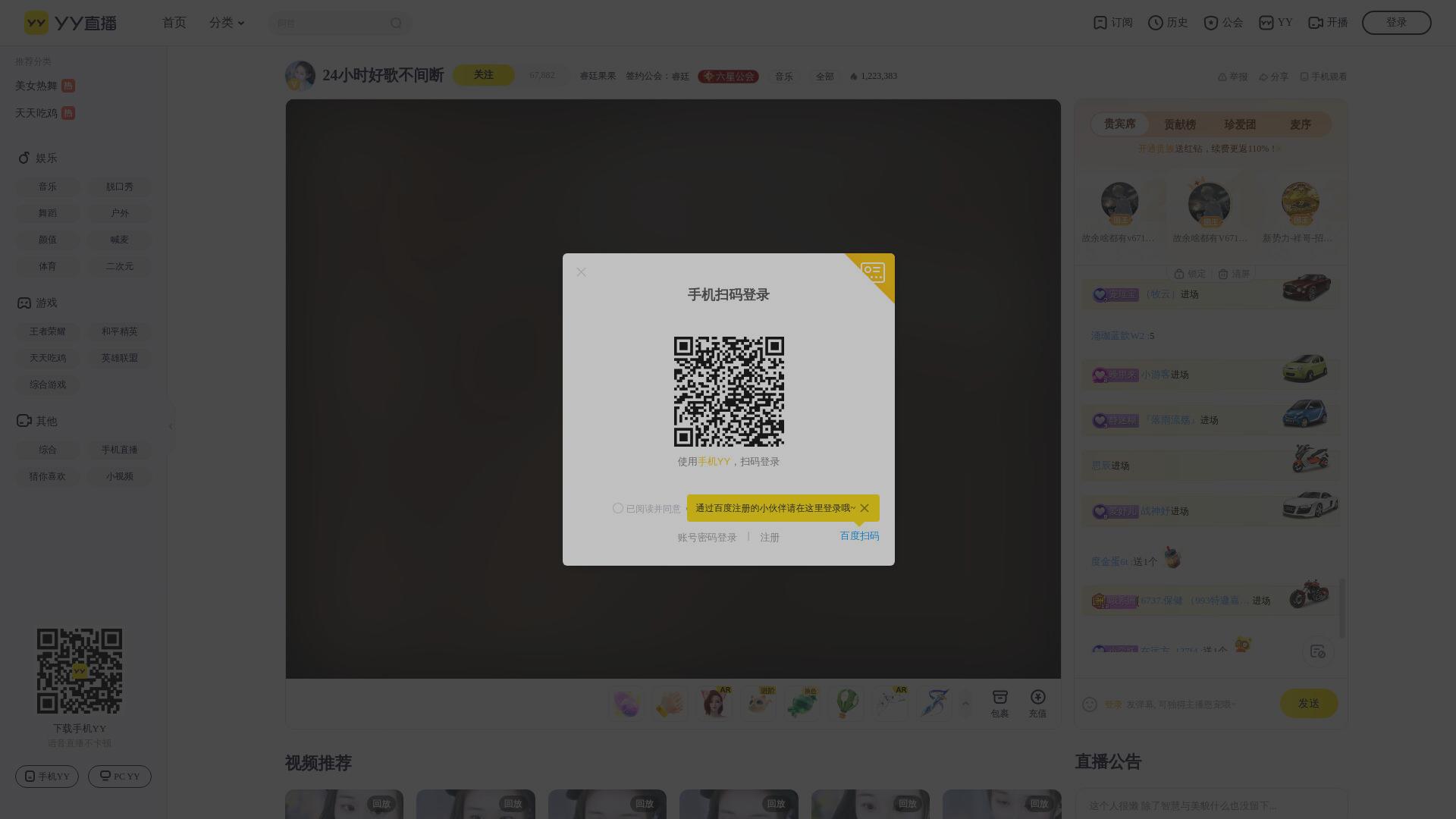Viewport: 1456px width, 819px height.
Task: Expand the gift list arrow
Action: [965, 704]
